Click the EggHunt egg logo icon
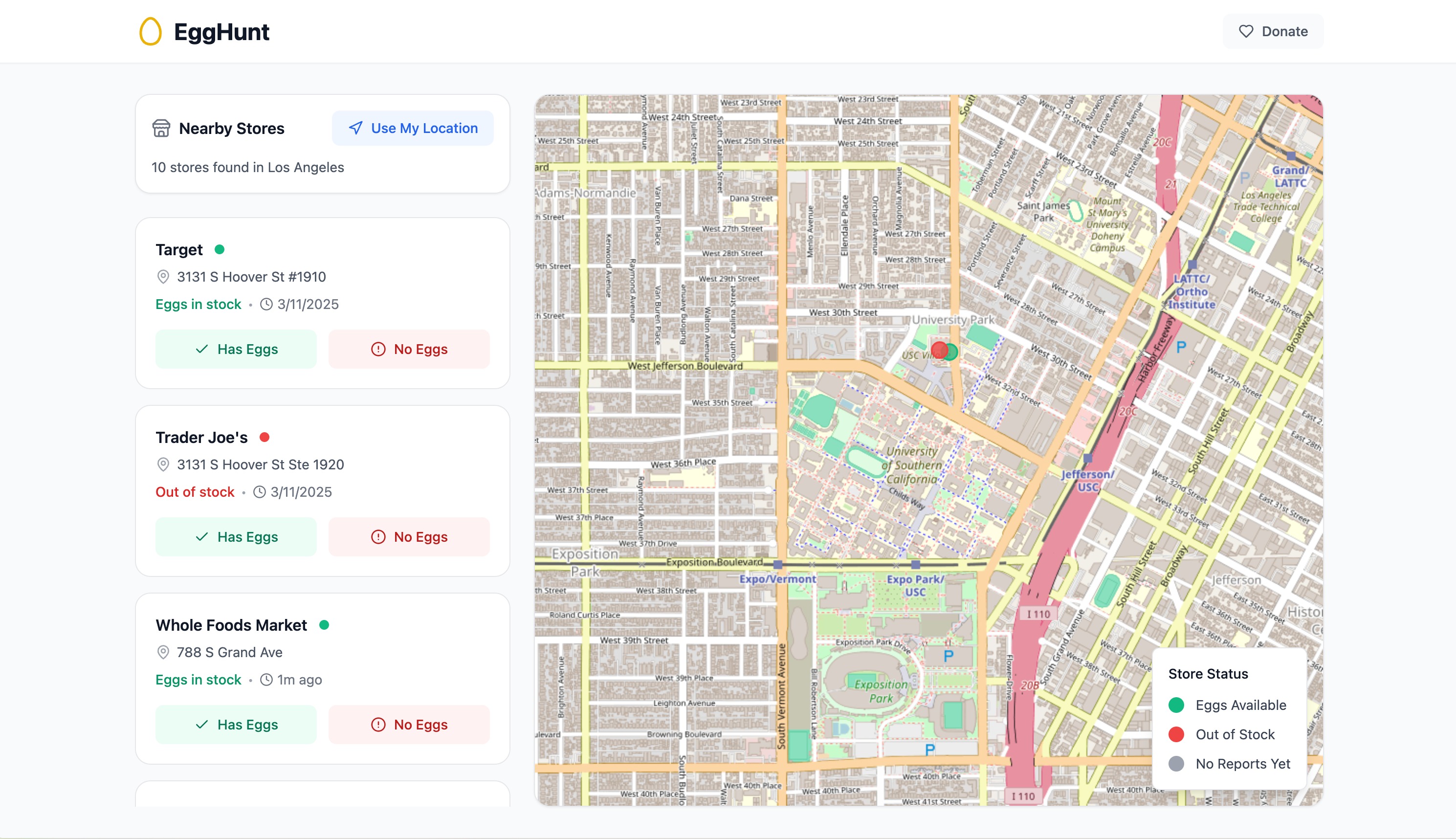The image size is (1456, 839). click(x=151, y=31)
